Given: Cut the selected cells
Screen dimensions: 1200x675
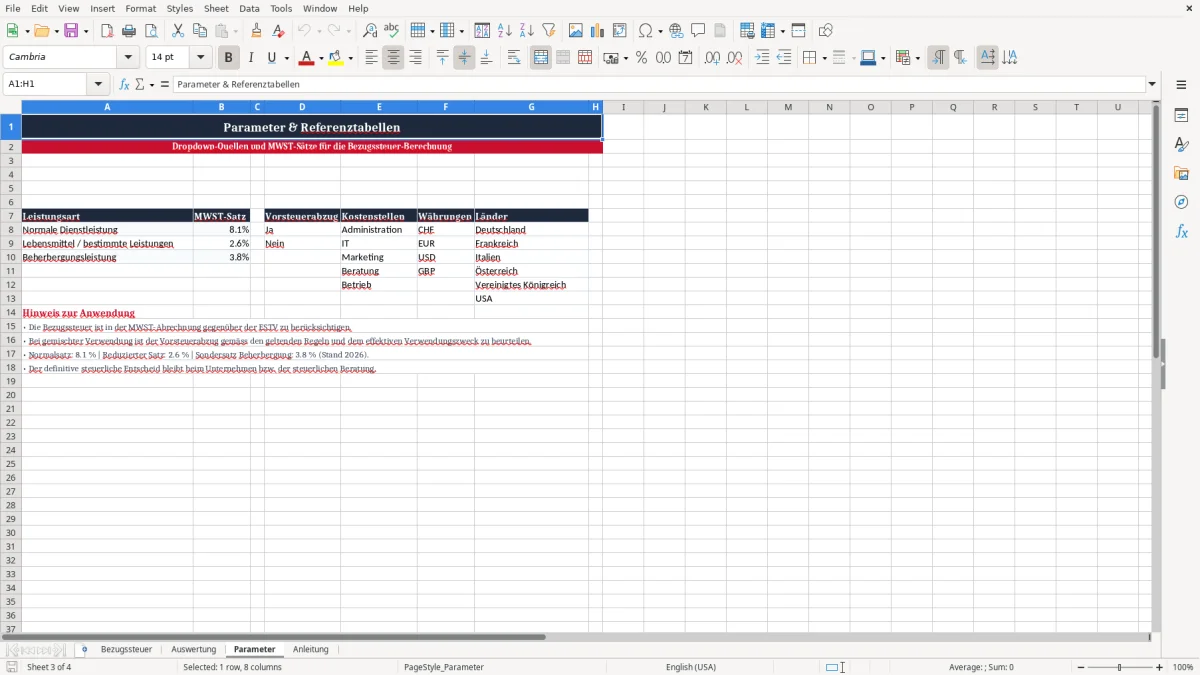Looking at the screenshot, I should [x=178, y=31].
